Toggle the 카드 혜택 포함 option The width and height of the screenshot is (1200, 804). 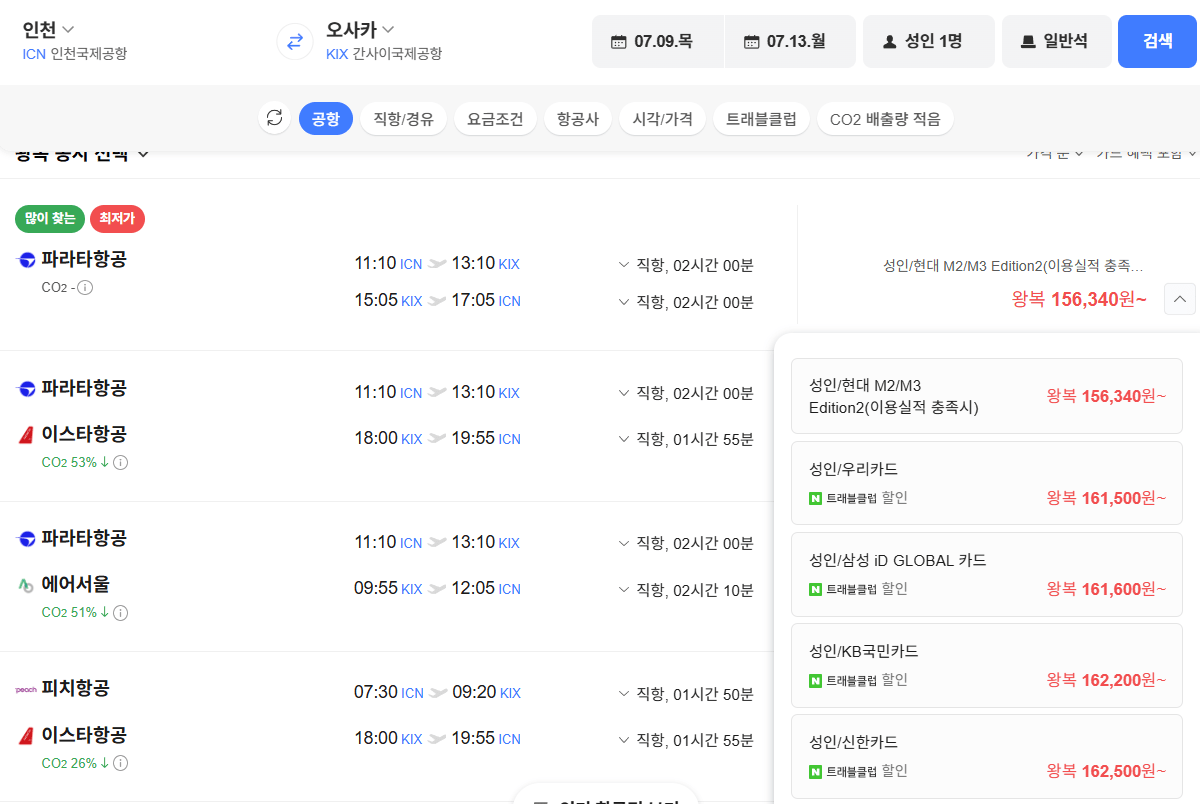point(1146,153)
